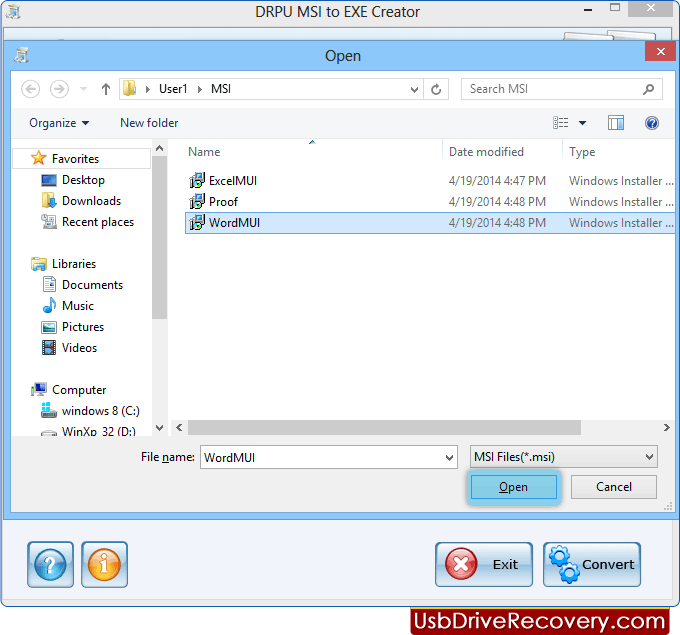Open MSI Files(*.msi) file type dropdown
The image size is (680, 635).
point(564,457)
